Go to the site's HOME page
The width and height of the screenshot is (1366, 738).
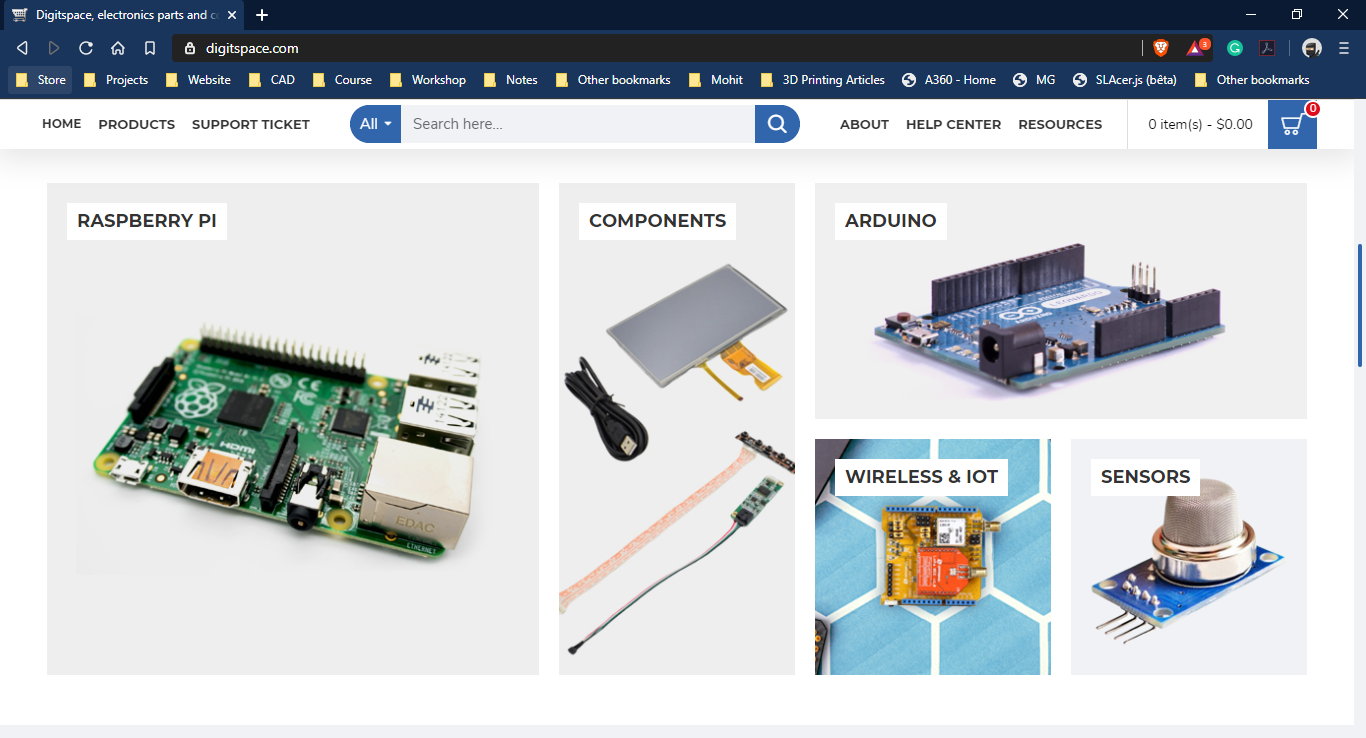tap(62, 124)
